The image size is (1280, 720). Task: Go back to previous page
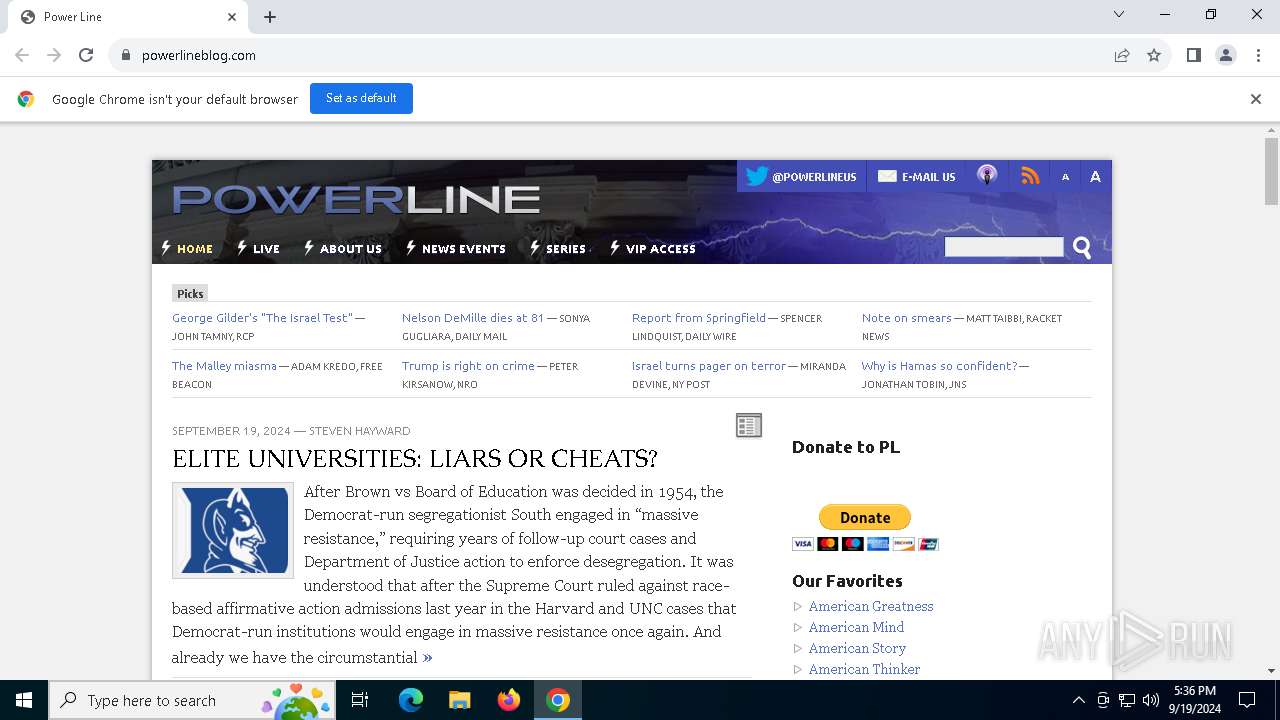[22, 55]
